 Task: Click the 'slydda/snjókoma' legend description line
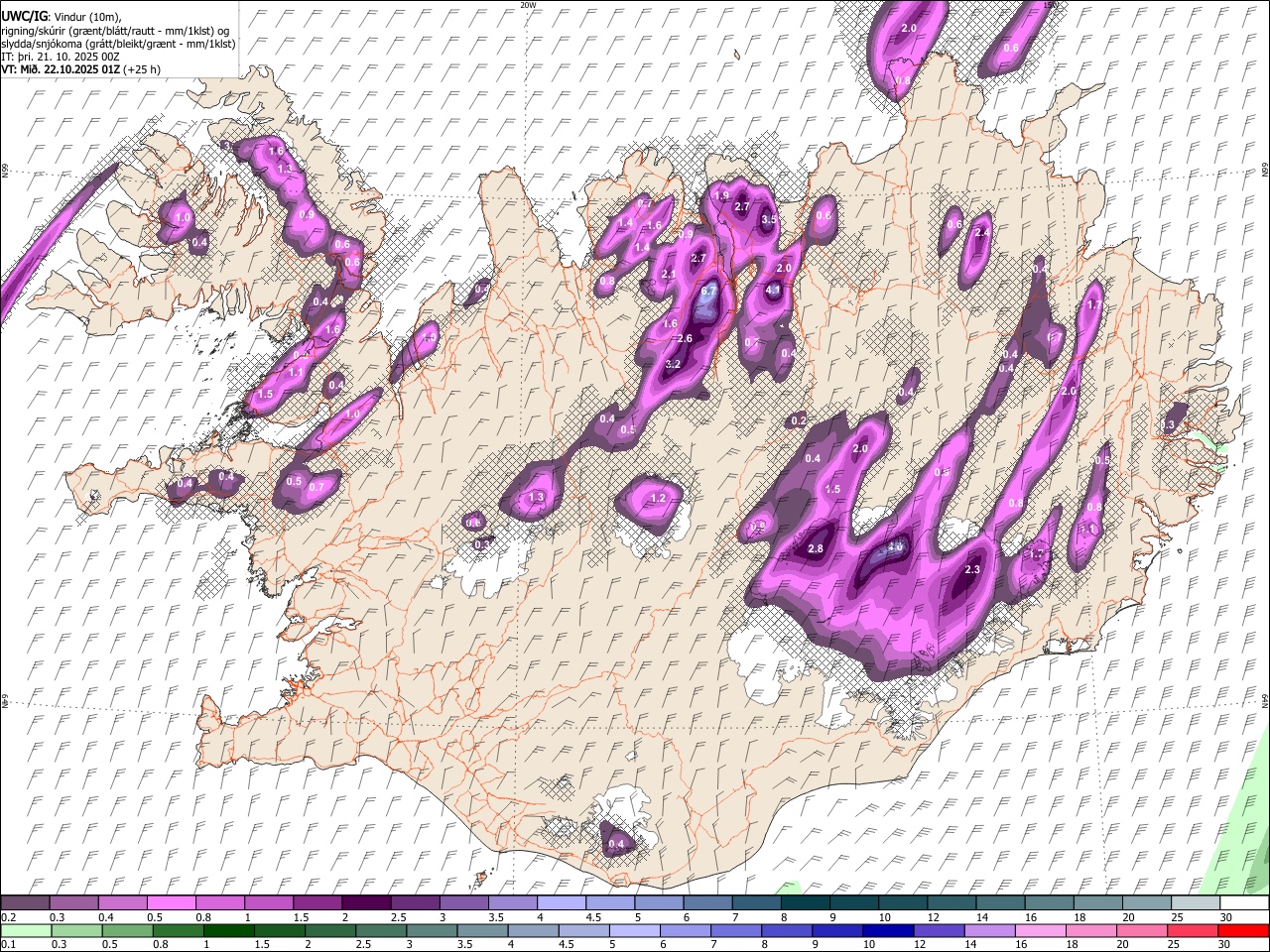pyautogui.click(x=118, y=44)
